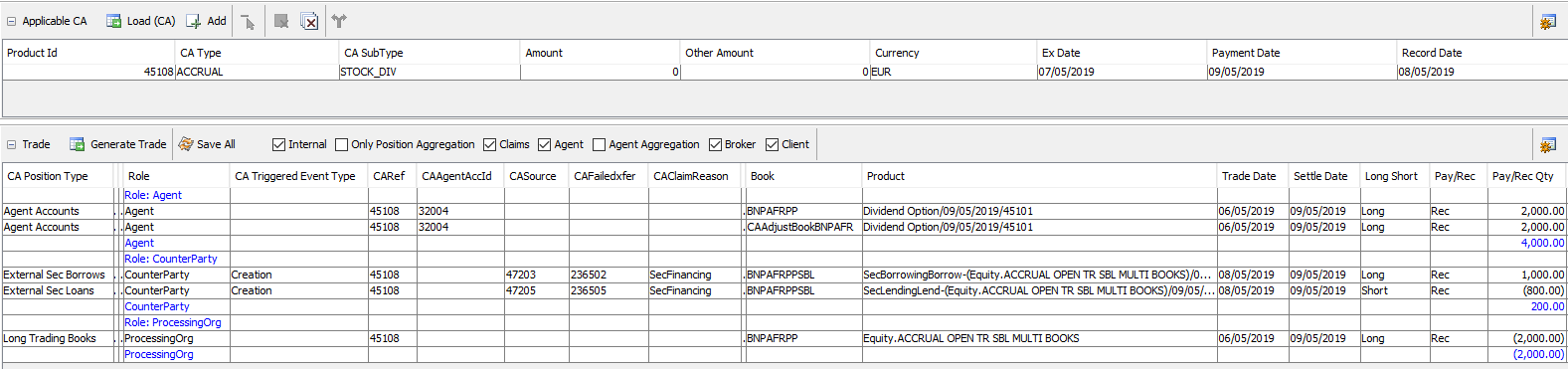
Task: Click the CA Type column header
Action: [x=257, y=53]
